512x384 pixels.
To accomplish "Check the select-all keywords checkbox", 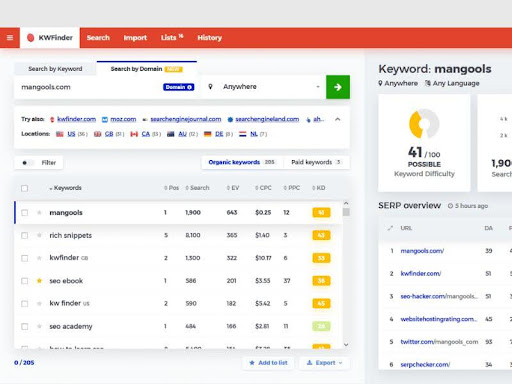I will 24,188.
